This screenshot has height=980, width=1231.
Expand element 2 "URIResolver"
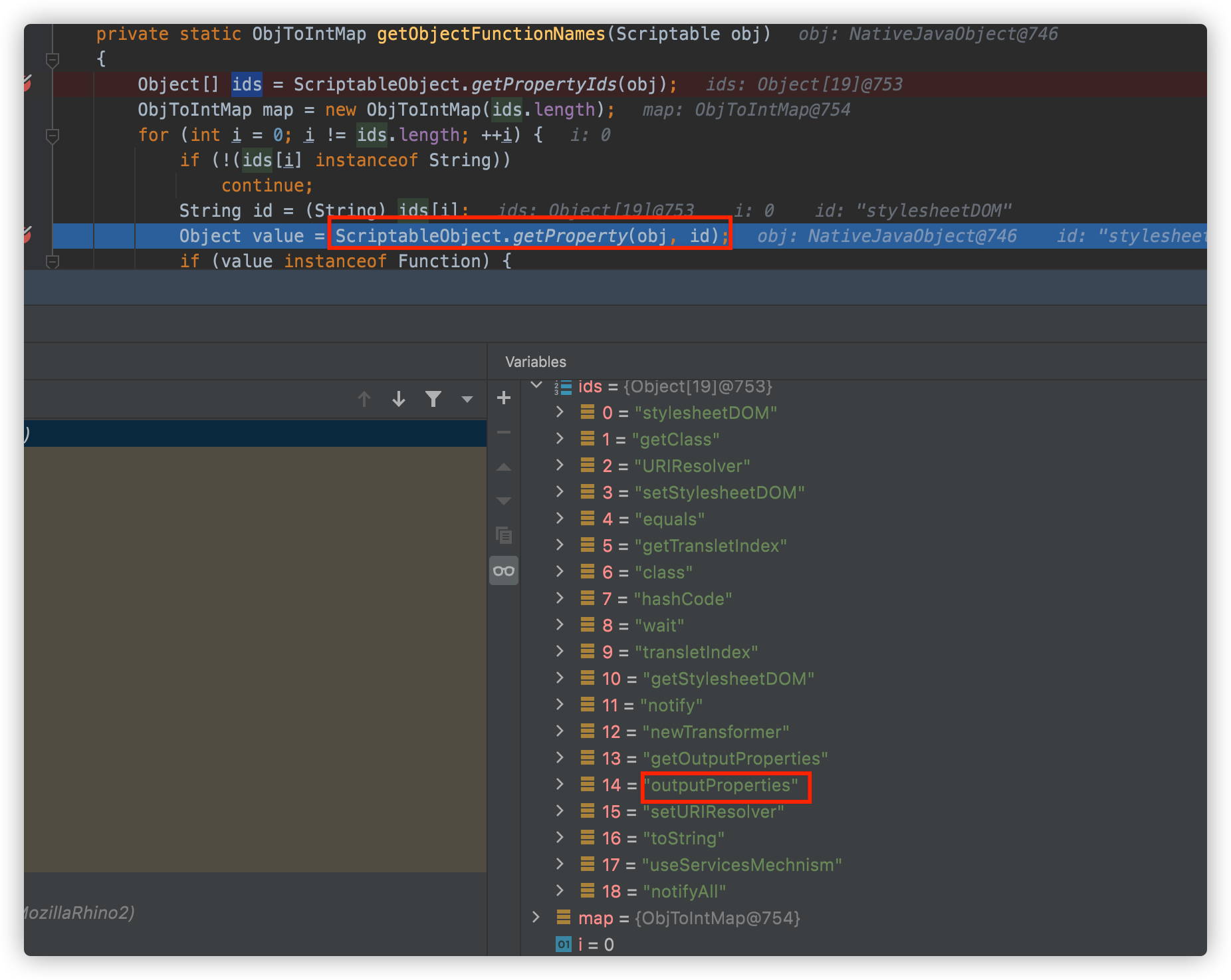560,465
